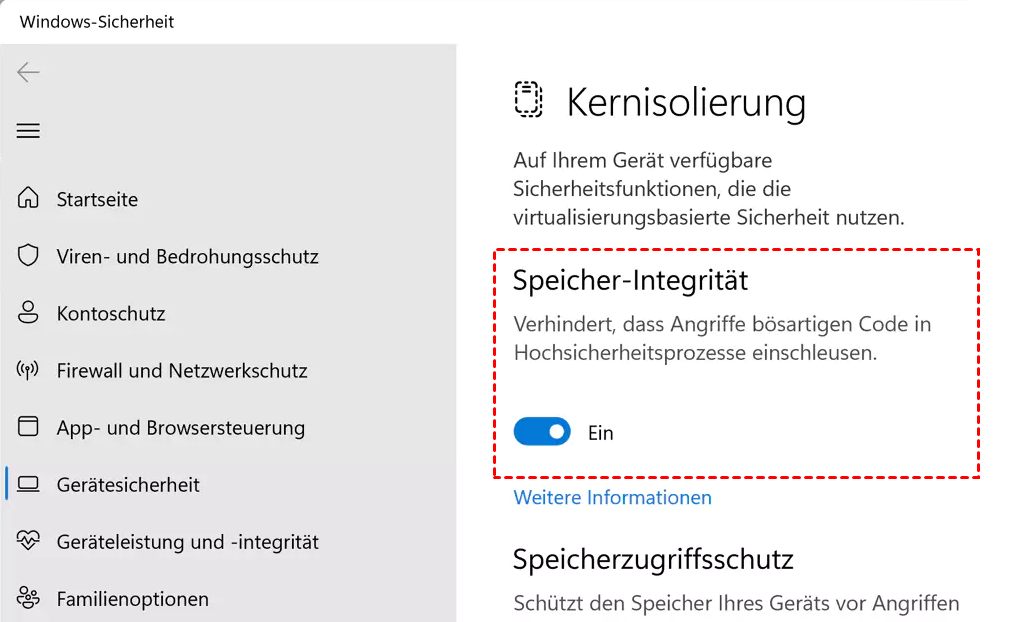Navigate to Geräteleistung und -integrität
Viewport: 1017px width, 622px height.
[187, 542]
